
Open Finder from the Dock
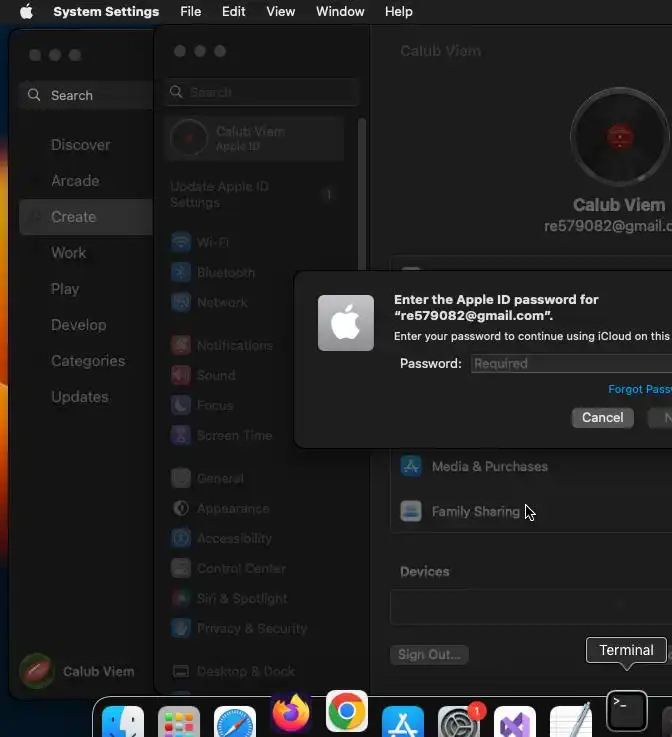click(123, 721)
